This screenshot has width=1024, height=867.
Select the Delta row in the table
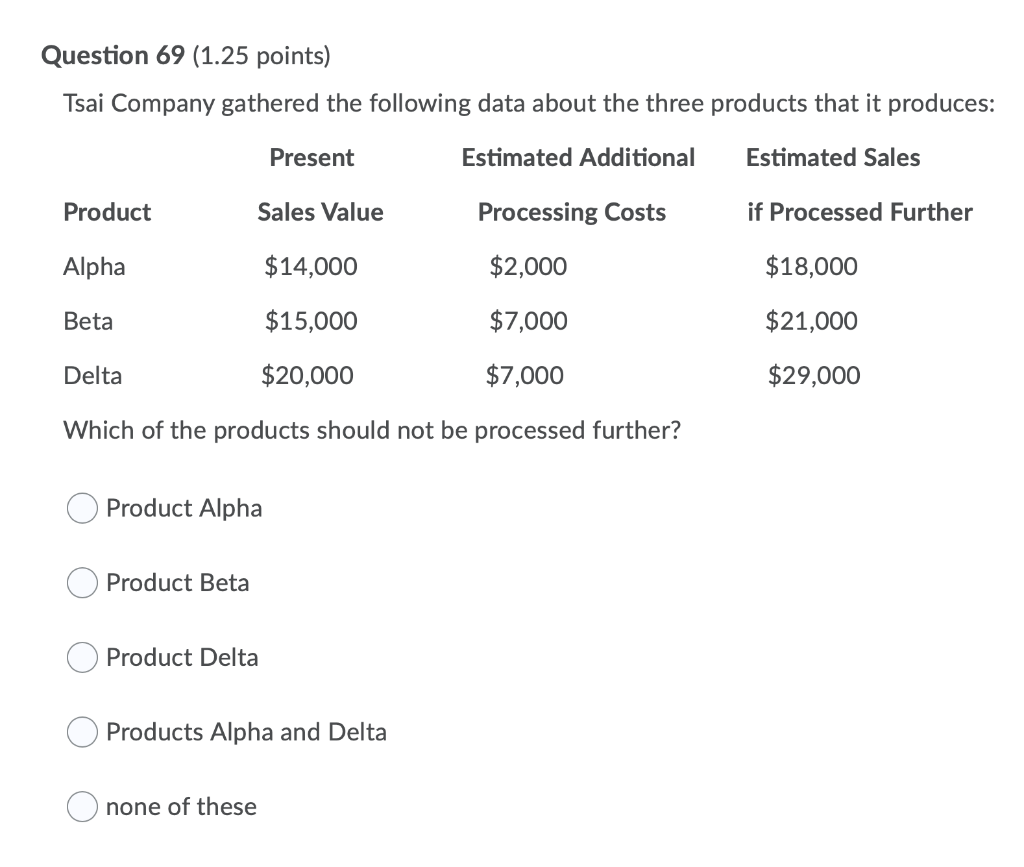tap(93, 375)
